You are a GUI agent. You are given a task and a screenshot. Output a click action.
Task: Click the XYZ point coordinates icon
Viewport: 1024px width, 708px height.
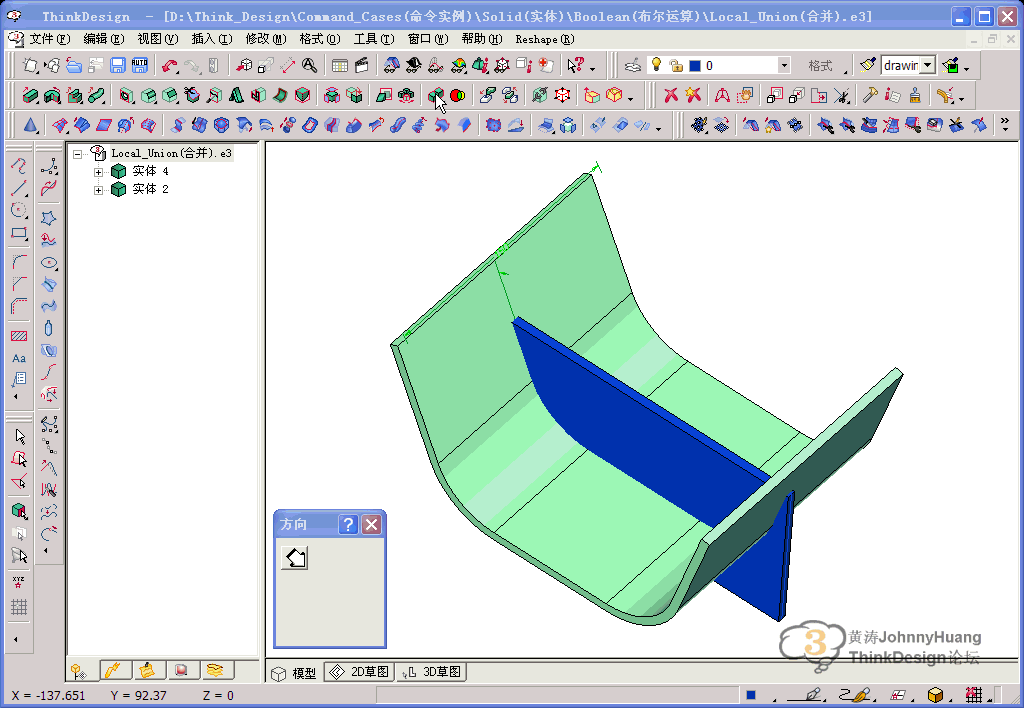18,581
